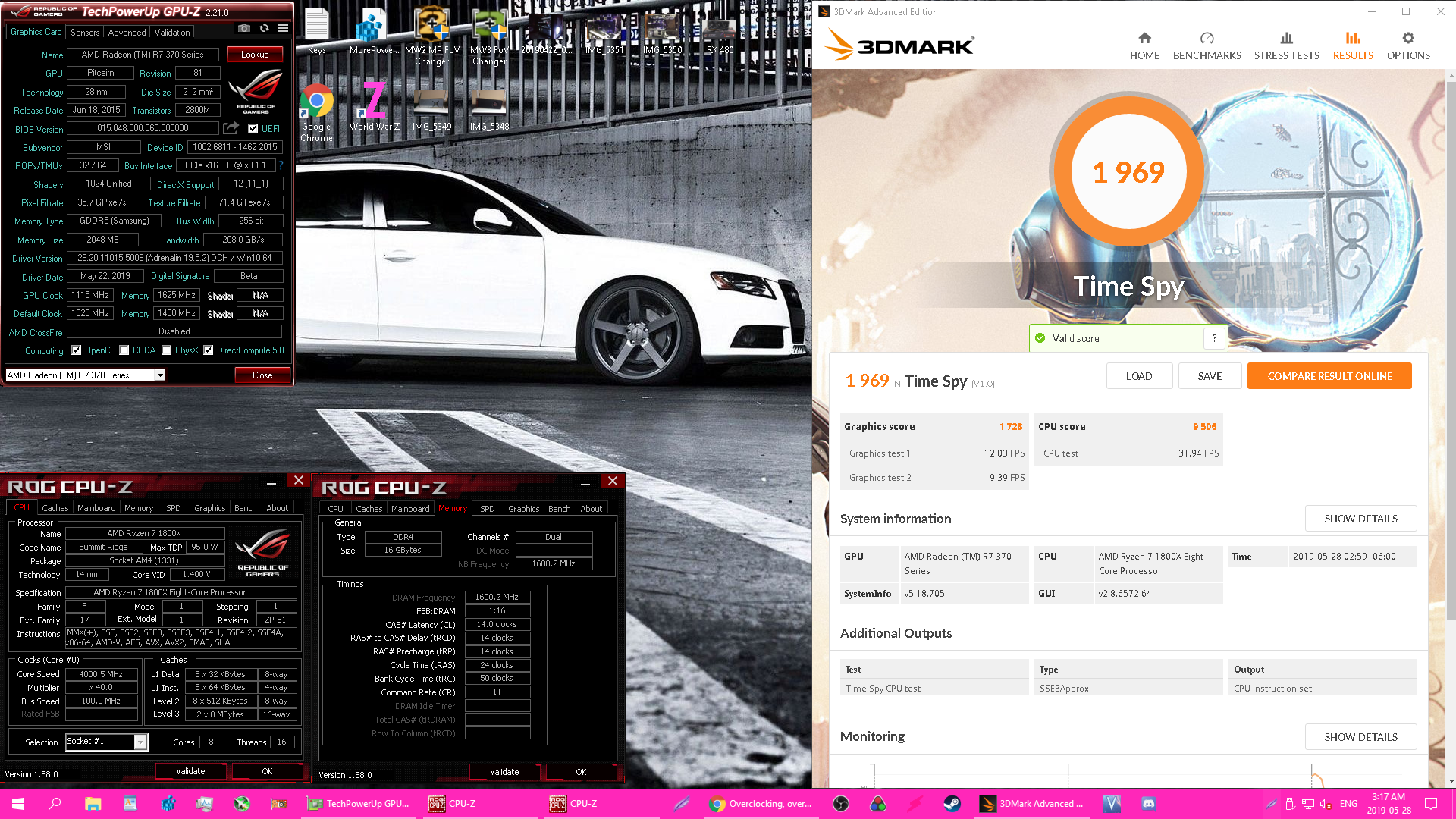Open the Caches tab in left CPU-Z window

55,508
